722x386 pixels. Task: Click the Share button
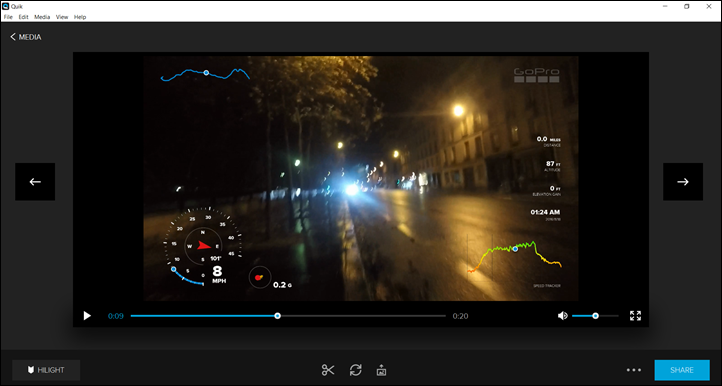(x=682, y=370)
